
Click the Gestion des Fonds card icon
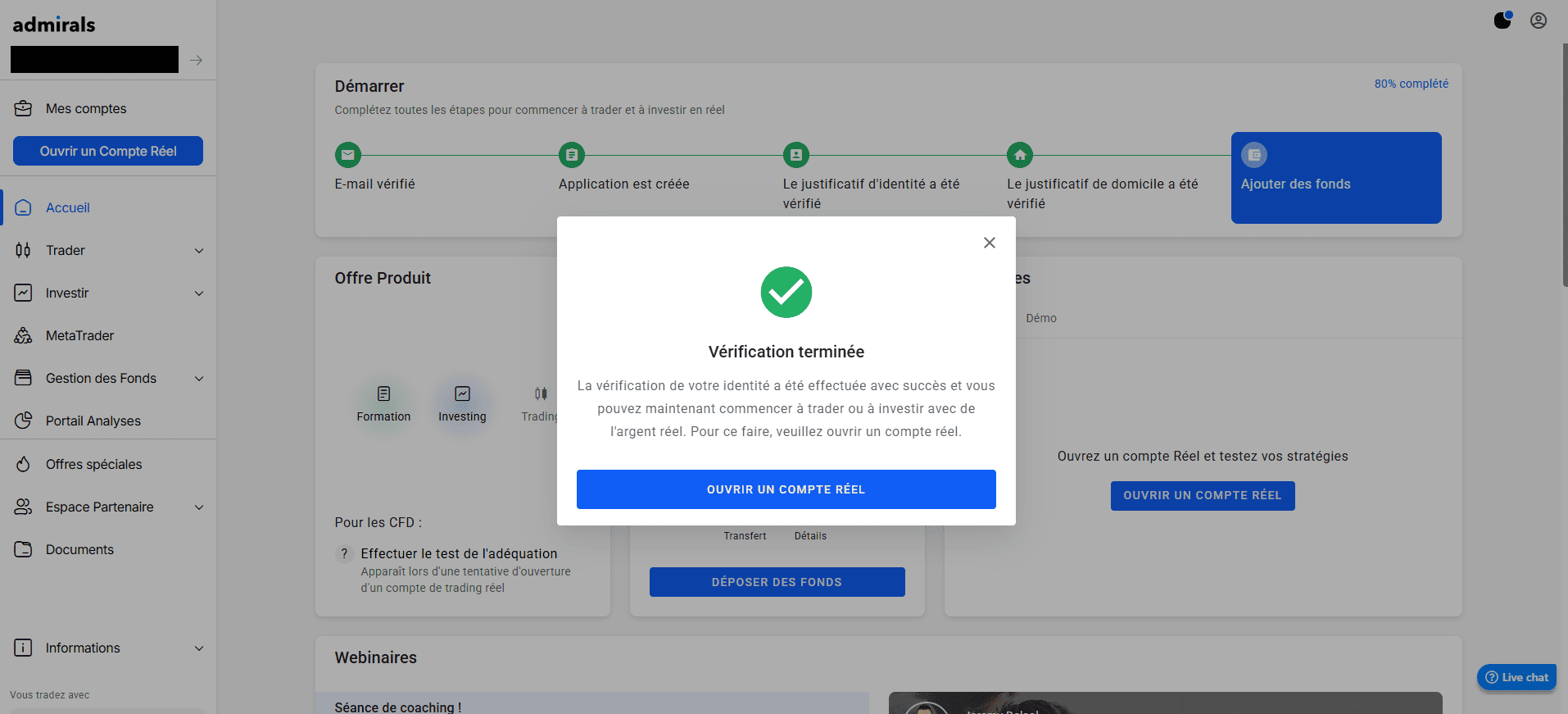pyautogui.click(x=23, y=378)
